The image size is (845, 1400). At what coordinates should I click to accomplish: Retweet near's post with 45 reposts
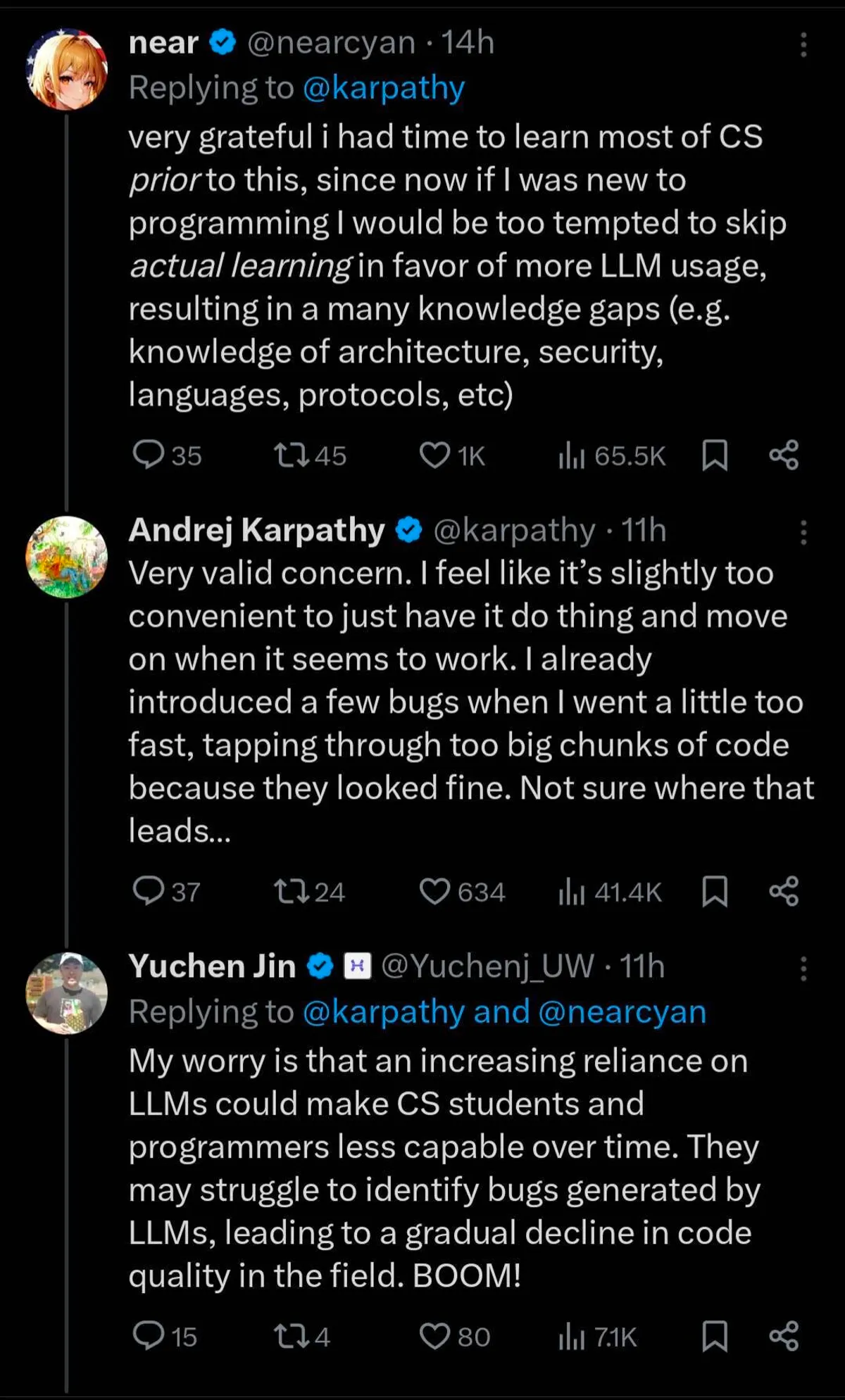point(291,455)
